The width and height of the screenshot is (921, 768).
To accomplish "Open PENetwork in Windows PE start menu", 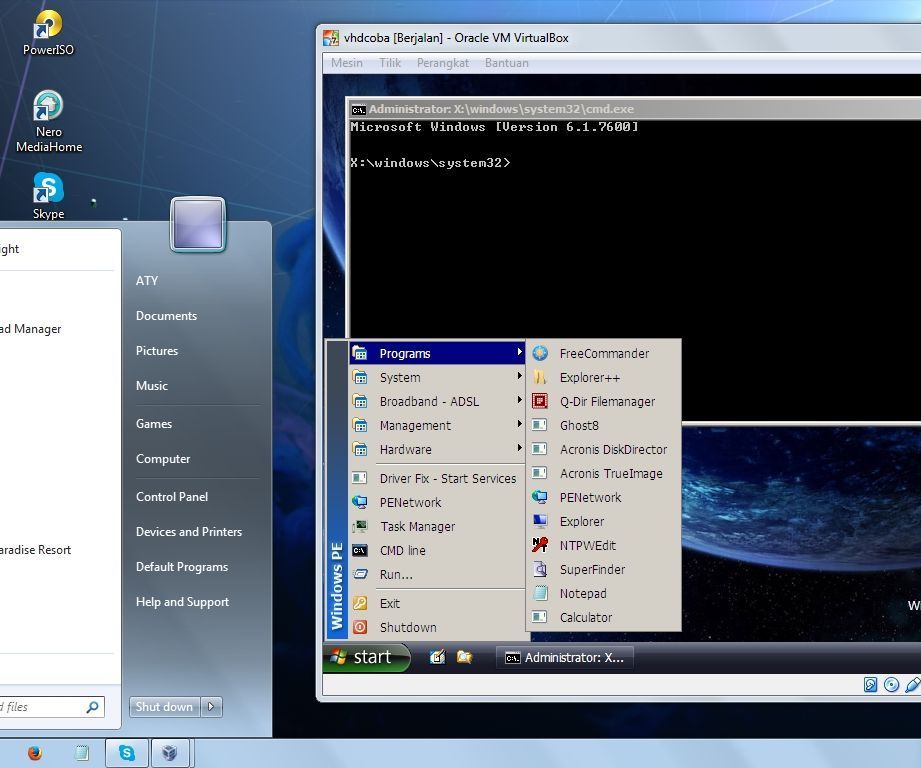I will coord(436,503).
